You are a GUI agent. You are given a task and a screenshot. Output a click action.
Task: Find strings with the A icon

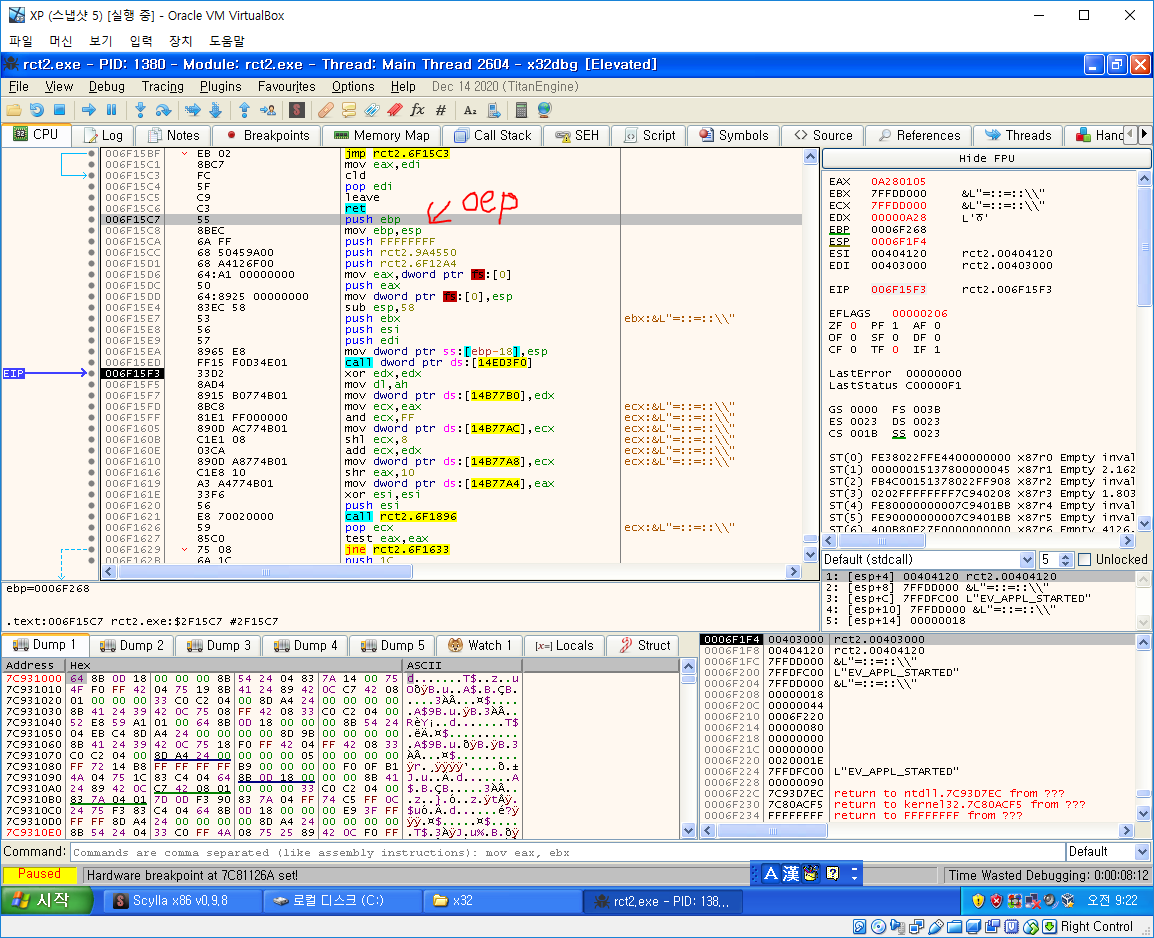pos(470,110)
